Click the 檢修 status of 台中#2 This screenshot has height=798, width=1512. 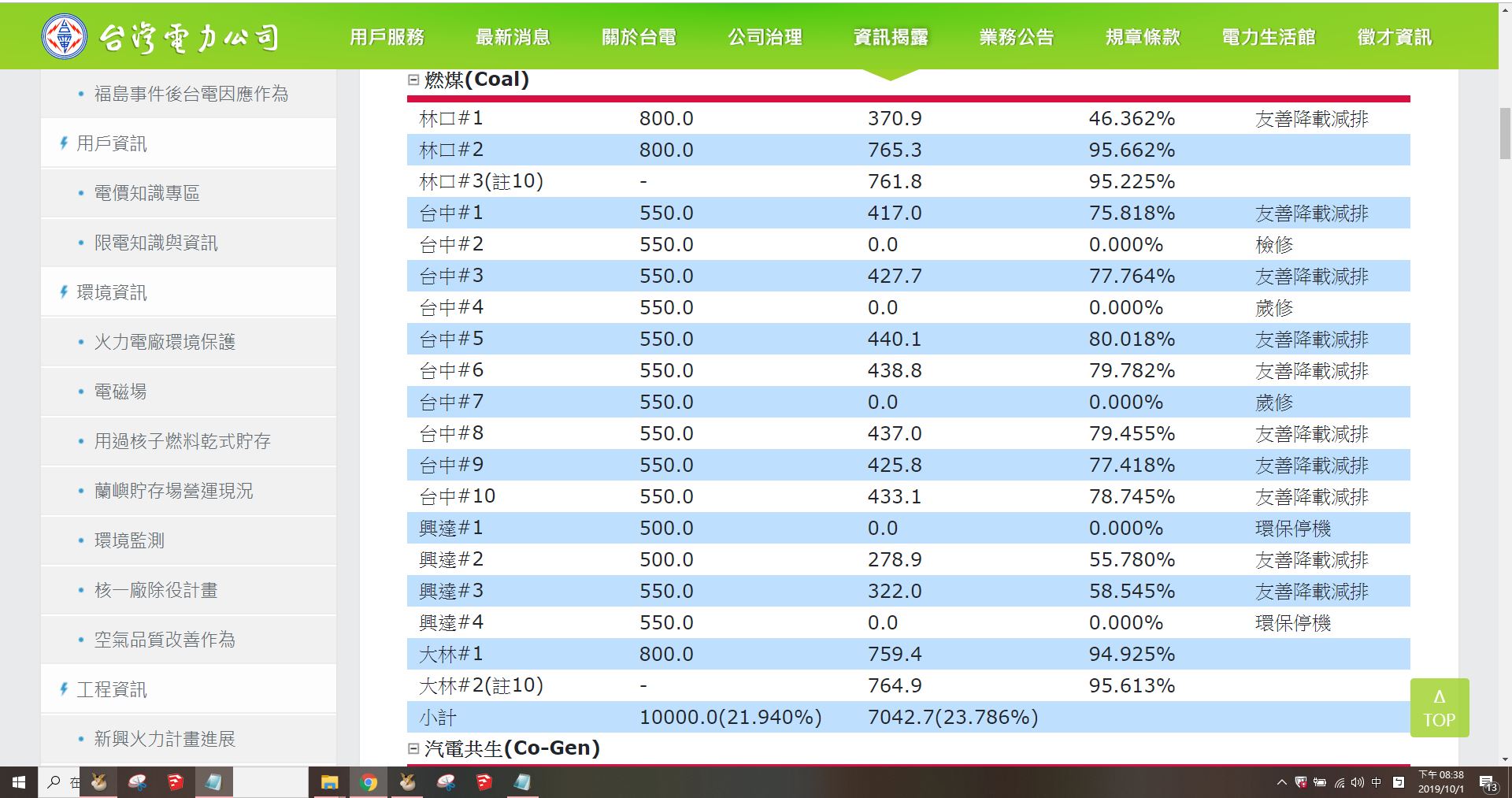pos(1274,244)
